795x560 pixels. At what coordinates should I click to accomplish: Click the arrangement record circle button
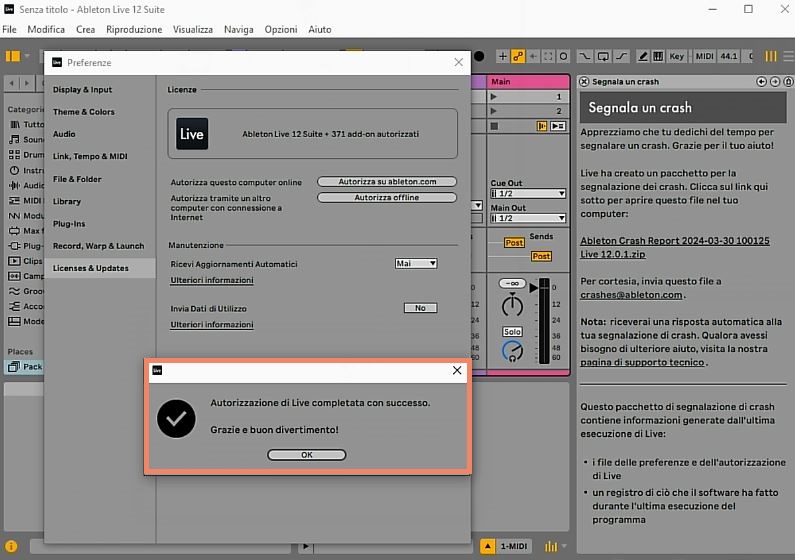[x=479, y=56]
